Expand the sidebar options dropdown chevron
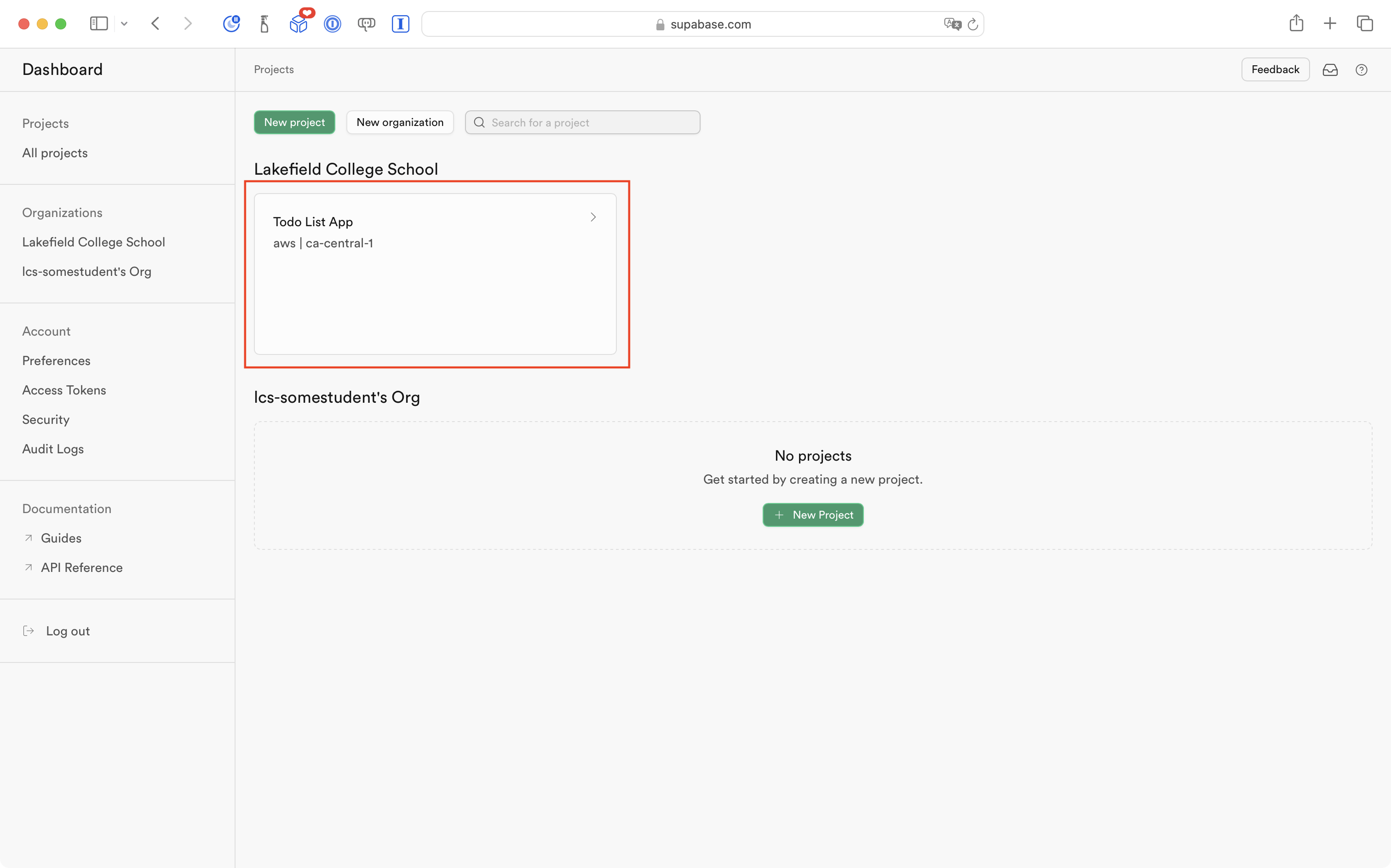Screen dimensions: 1391x868 point(124,24)
